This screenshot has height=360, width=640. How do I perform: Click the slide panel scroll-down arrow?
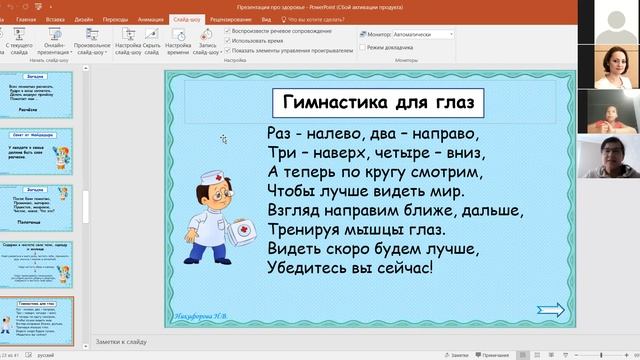point(85,346)
